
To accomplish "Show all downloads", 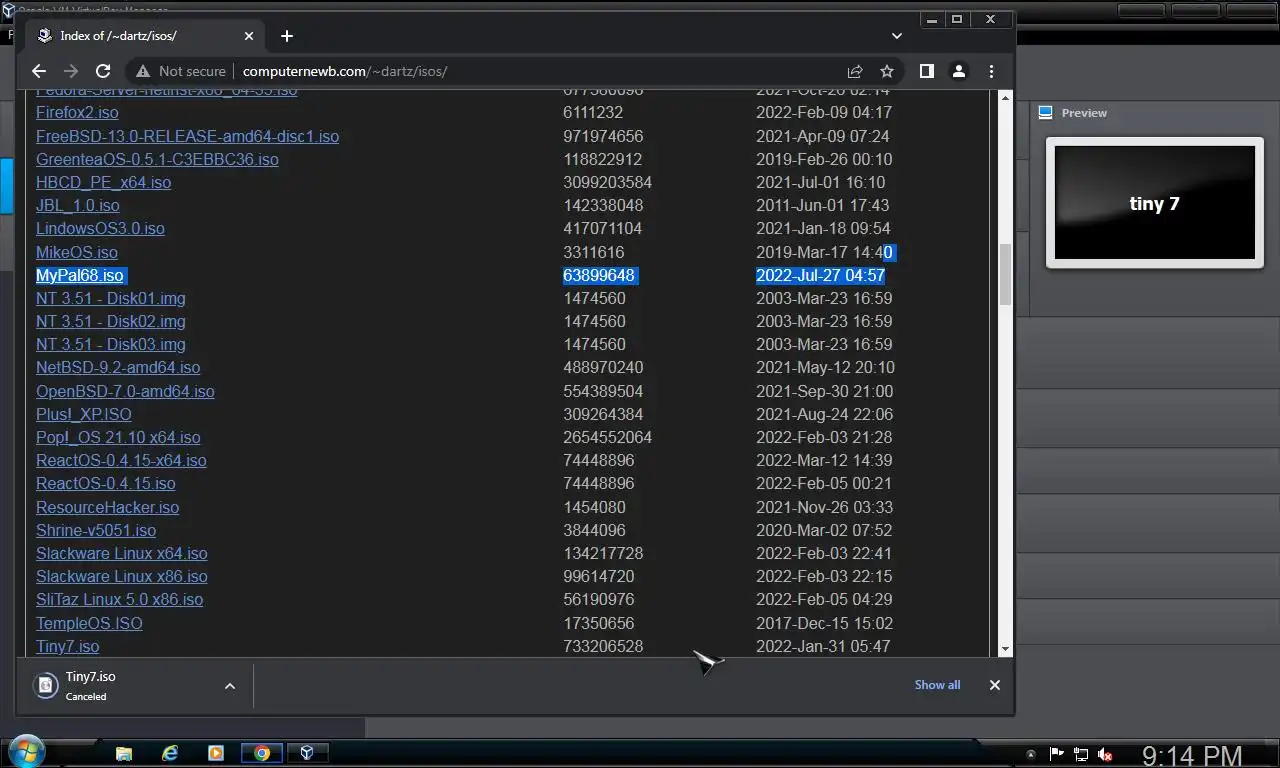I will coord(937,685).
